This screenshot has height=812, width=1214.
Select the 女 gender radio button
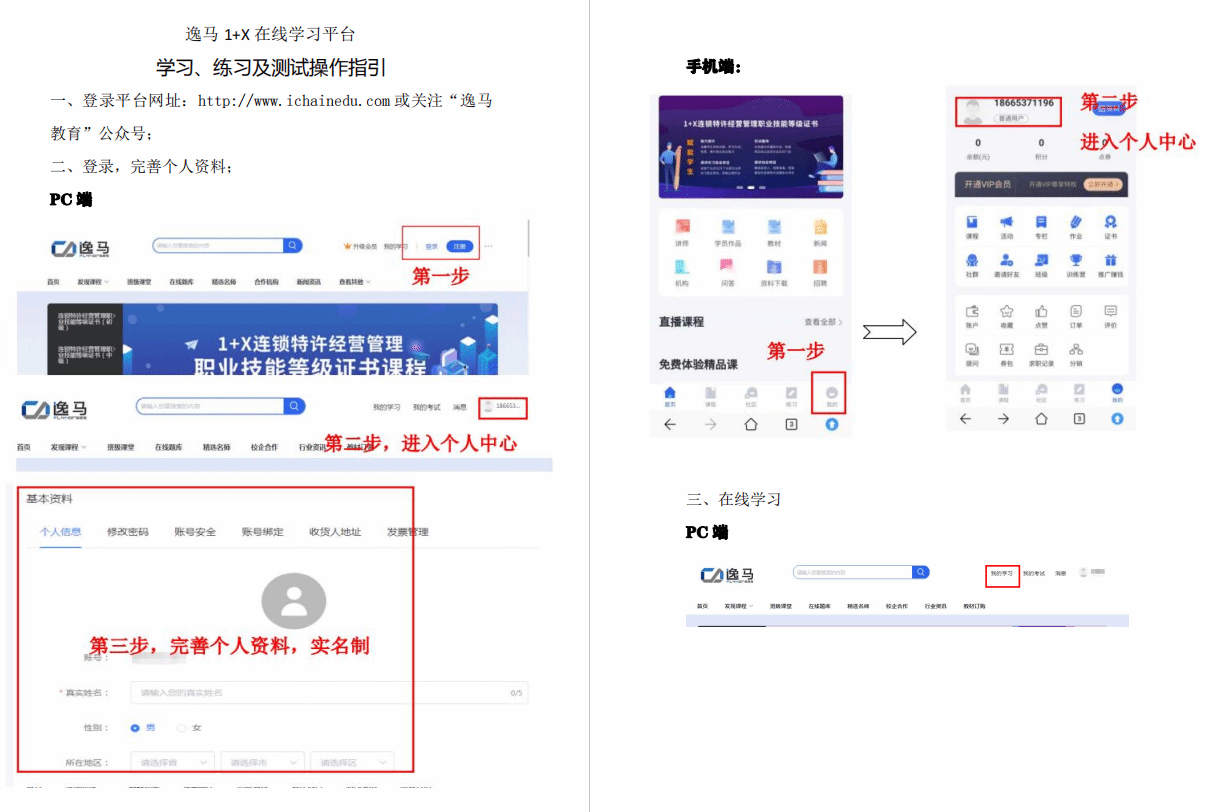(181, 728)
